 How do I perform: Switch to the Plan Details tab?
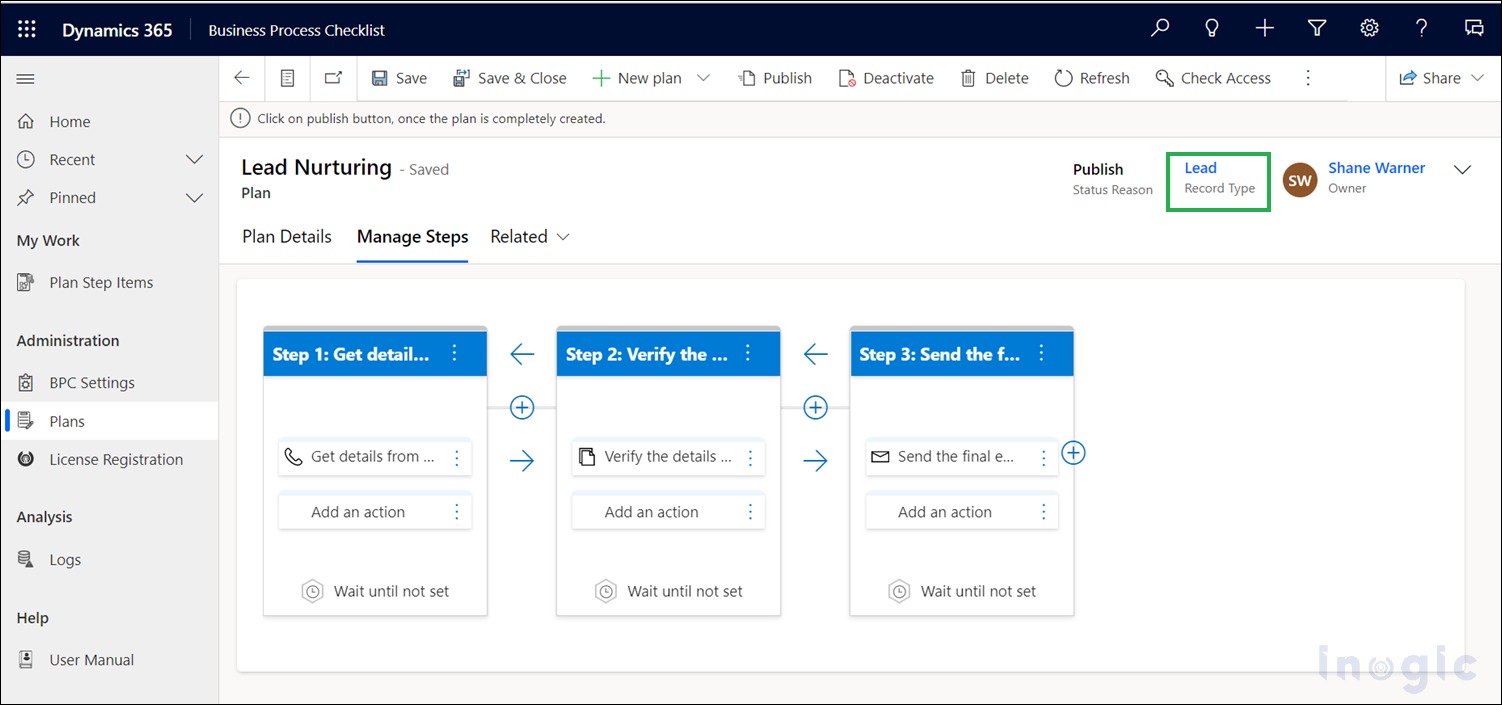287,237
